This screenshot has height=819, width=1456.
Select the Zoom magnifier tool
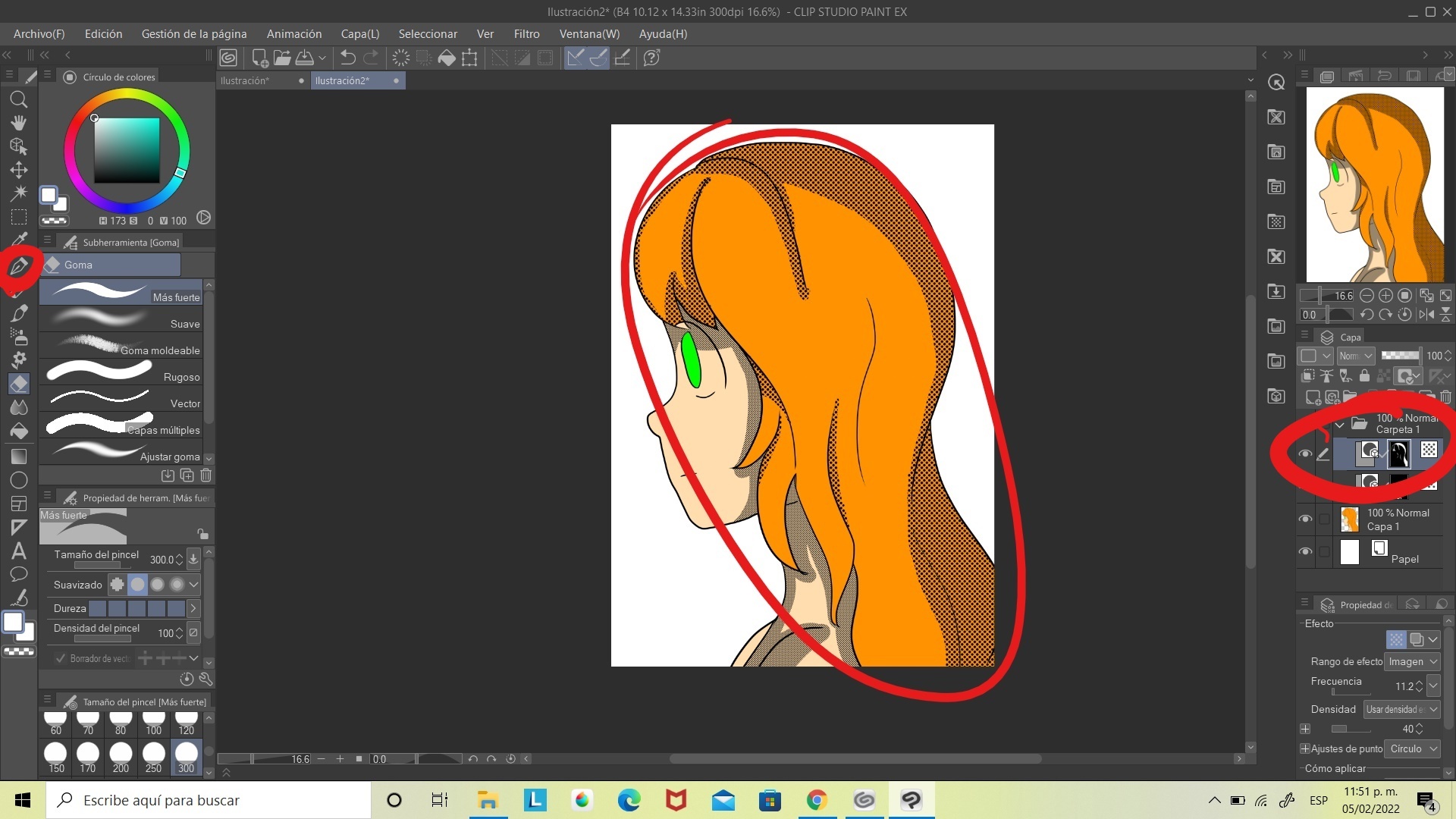coord(19,99)
